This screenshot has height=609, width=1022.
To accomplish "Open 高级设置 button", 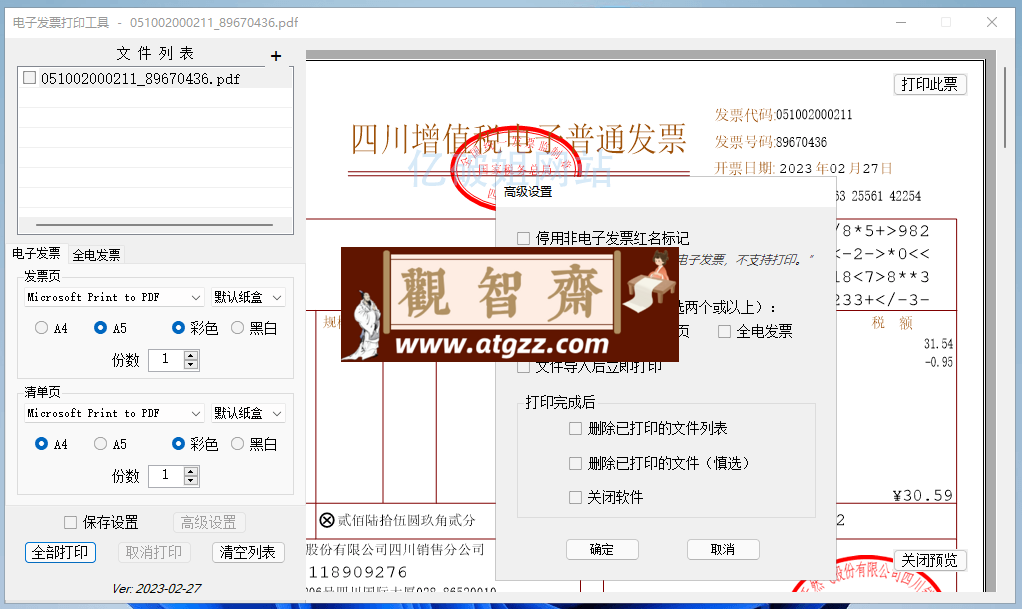I will 209,522.
